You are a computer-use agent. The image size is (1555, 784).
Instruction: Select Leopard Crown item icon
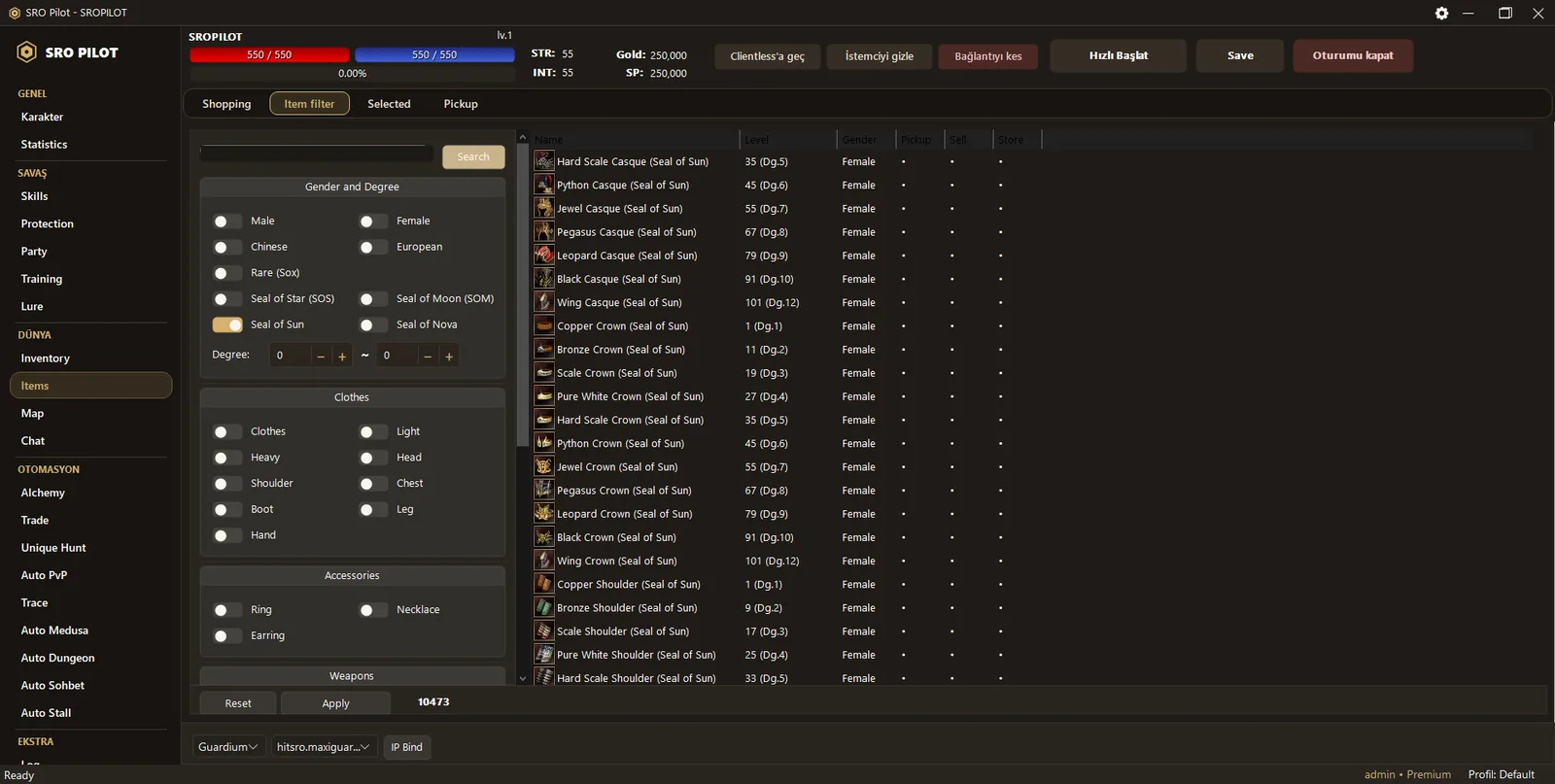click(544, 514)
